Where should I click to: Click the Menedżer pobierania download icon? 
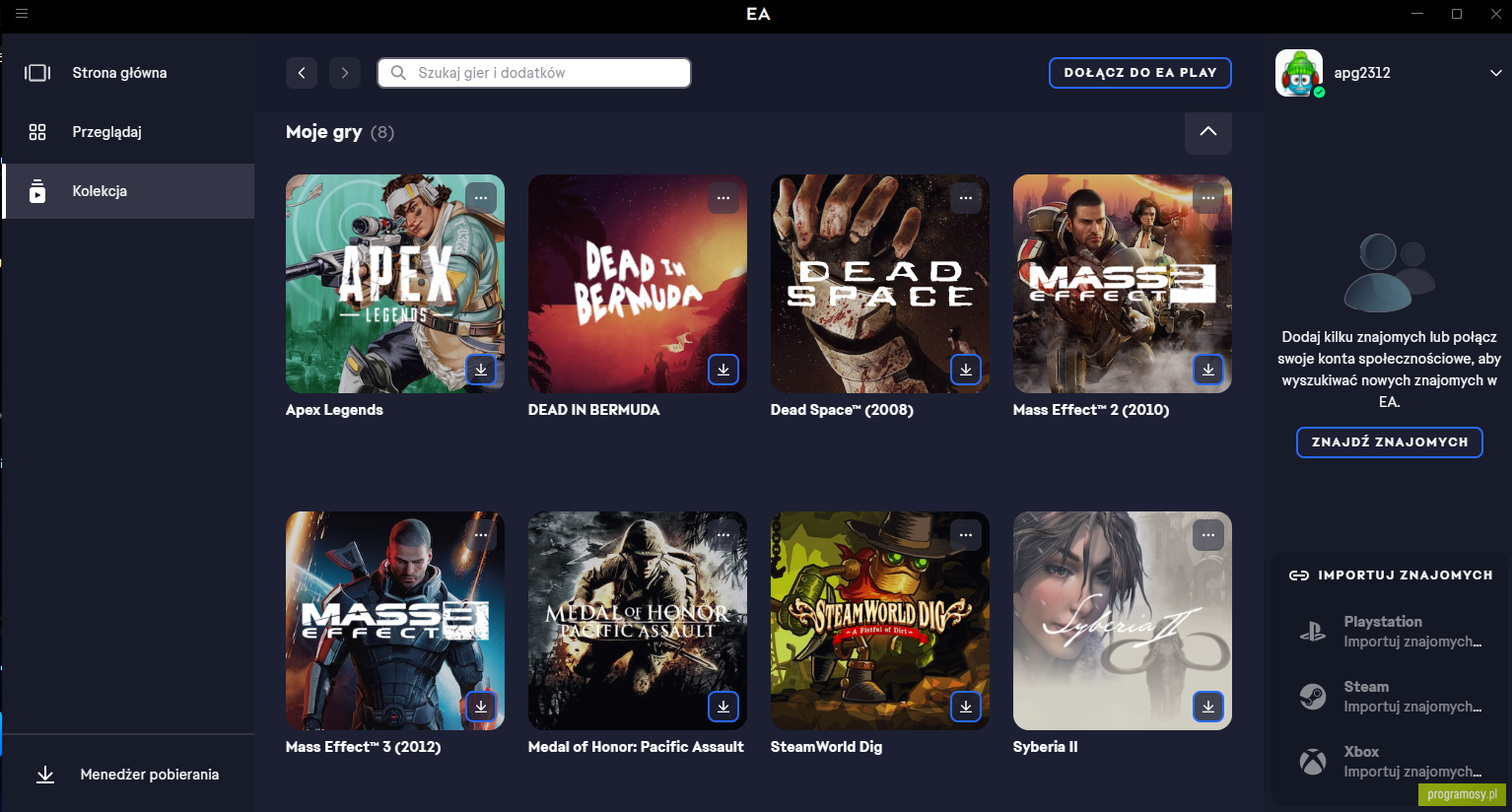45,775
